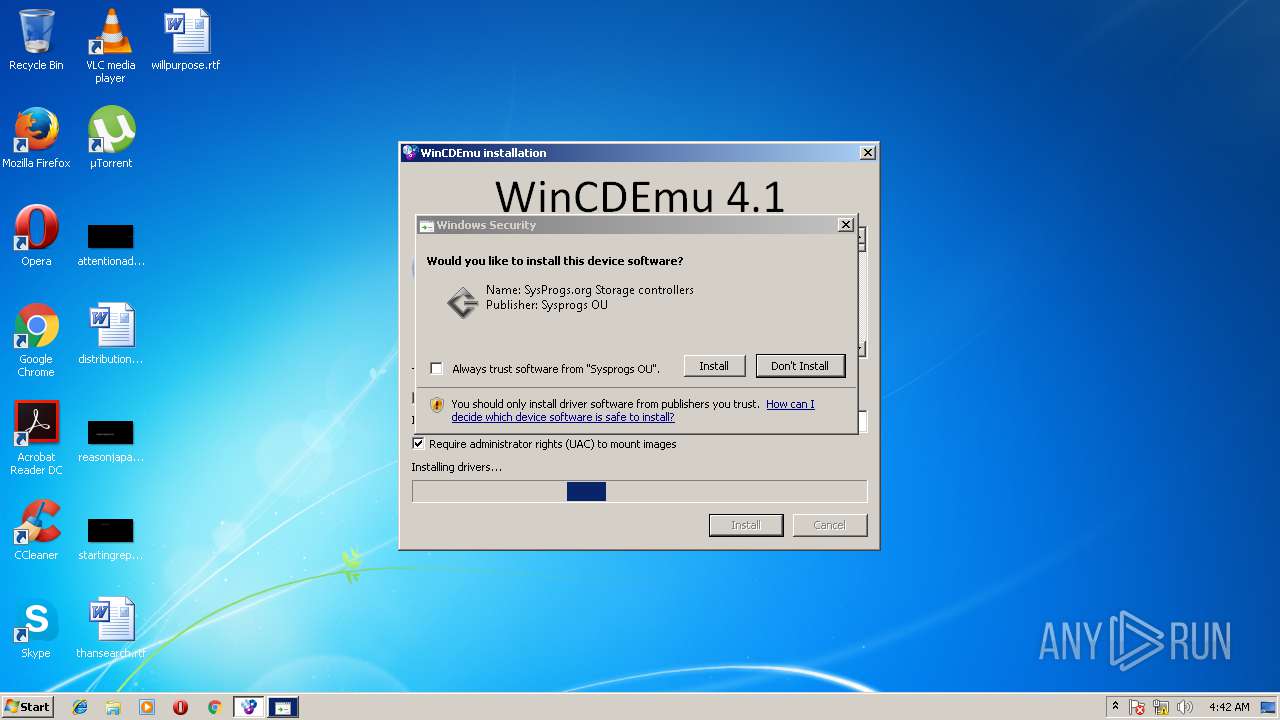Switch to the WinCDEmu installer taskbar button
1280x720 pixels.
coord(248,707)
